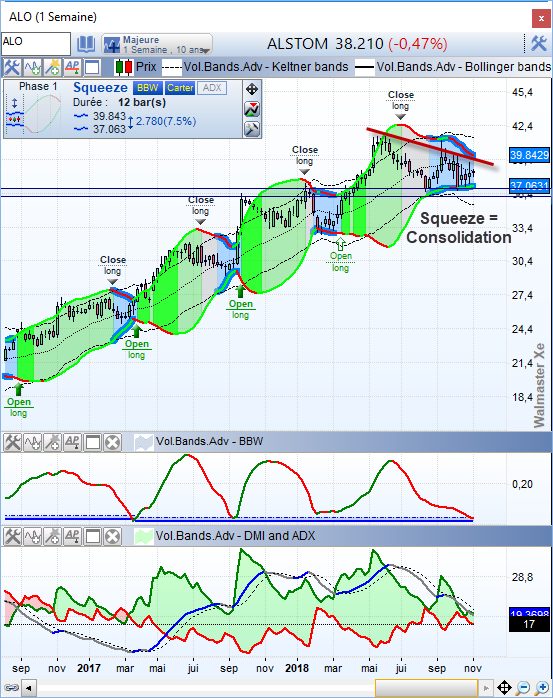553x698 pixels.
Task: Click the move handle of Squeeze panel
Action: (x=252, y=89)
